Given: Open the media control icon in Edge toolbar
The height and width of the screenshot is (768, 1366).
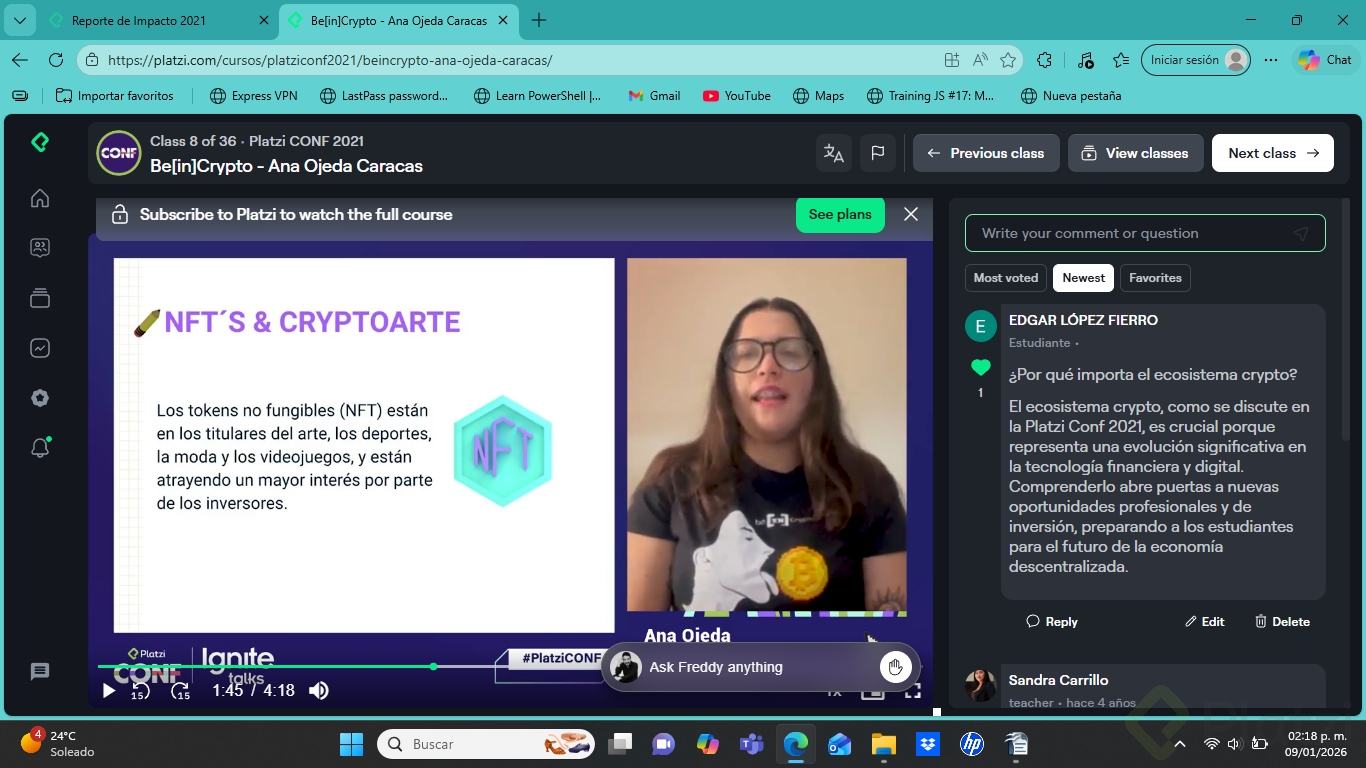Looking at the screenshot, I should coord(1086,60).
